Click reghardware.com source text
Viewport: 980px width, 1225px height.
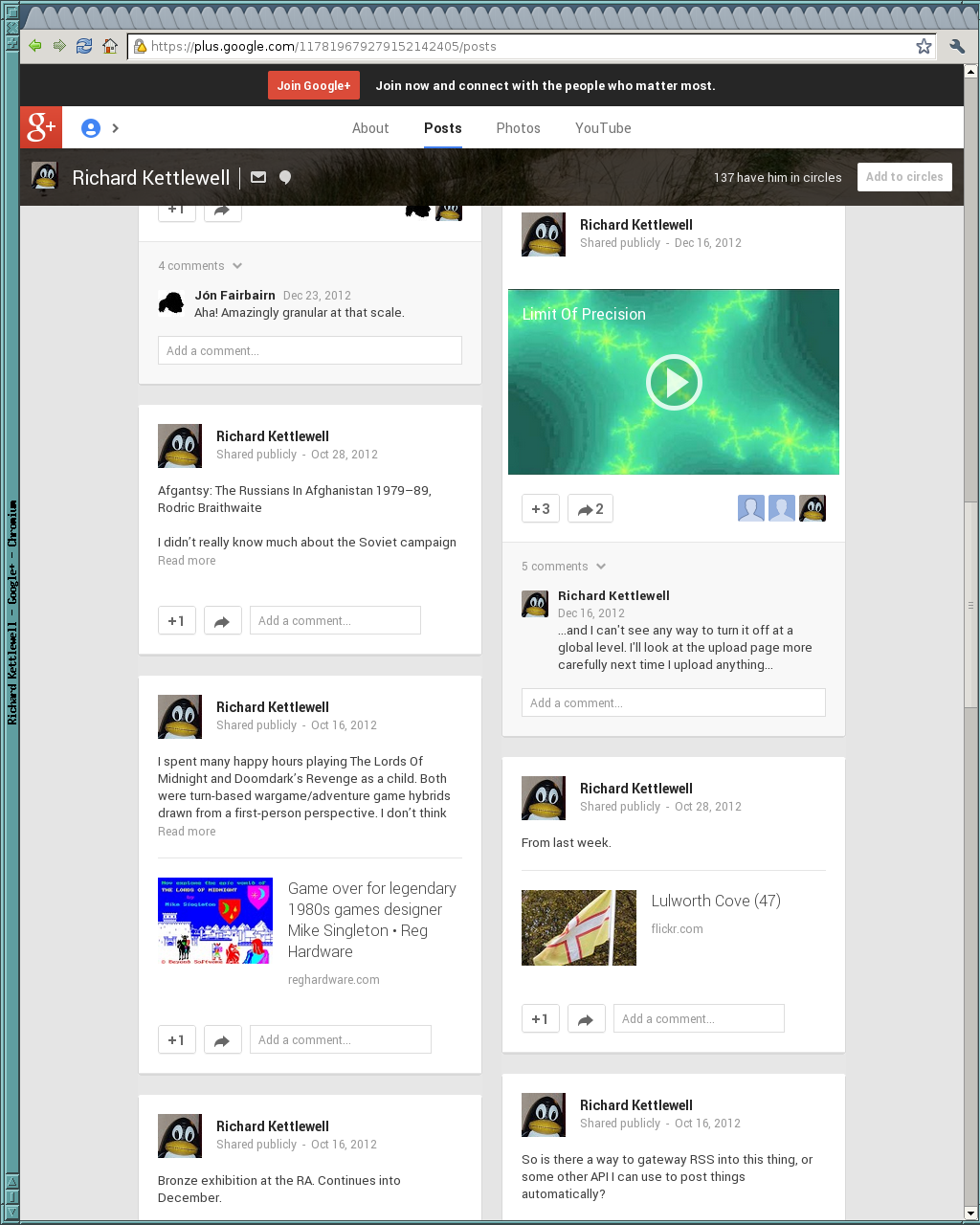point(334,980)
